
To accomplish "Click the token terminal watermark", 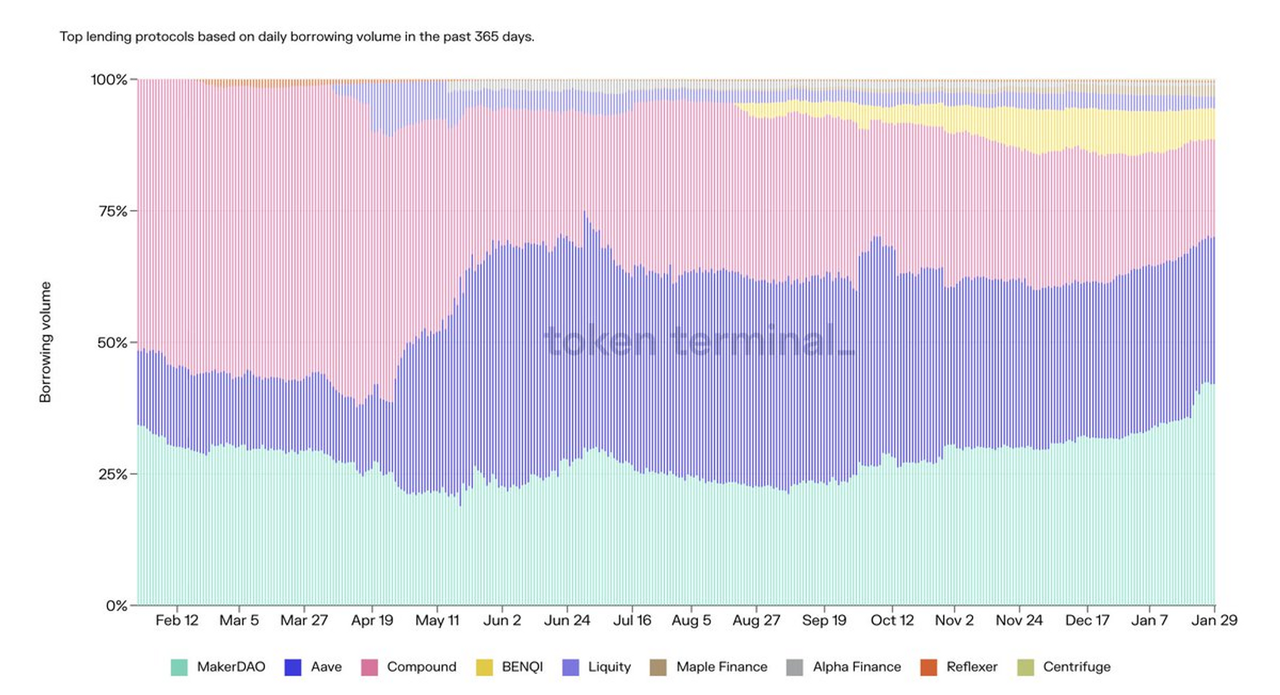I will (699, 342).
